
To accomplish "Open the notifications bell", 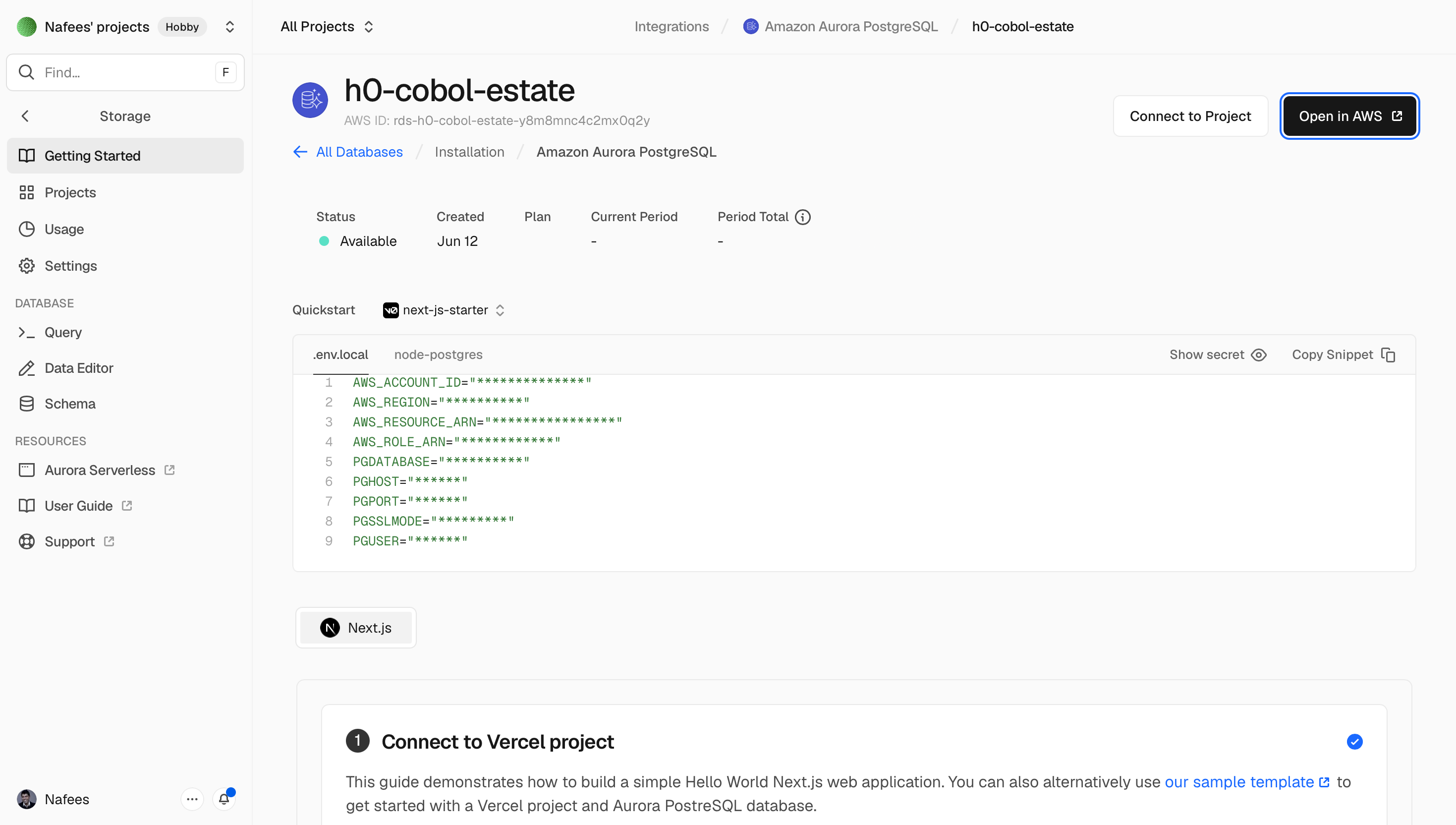I will 224,799.
